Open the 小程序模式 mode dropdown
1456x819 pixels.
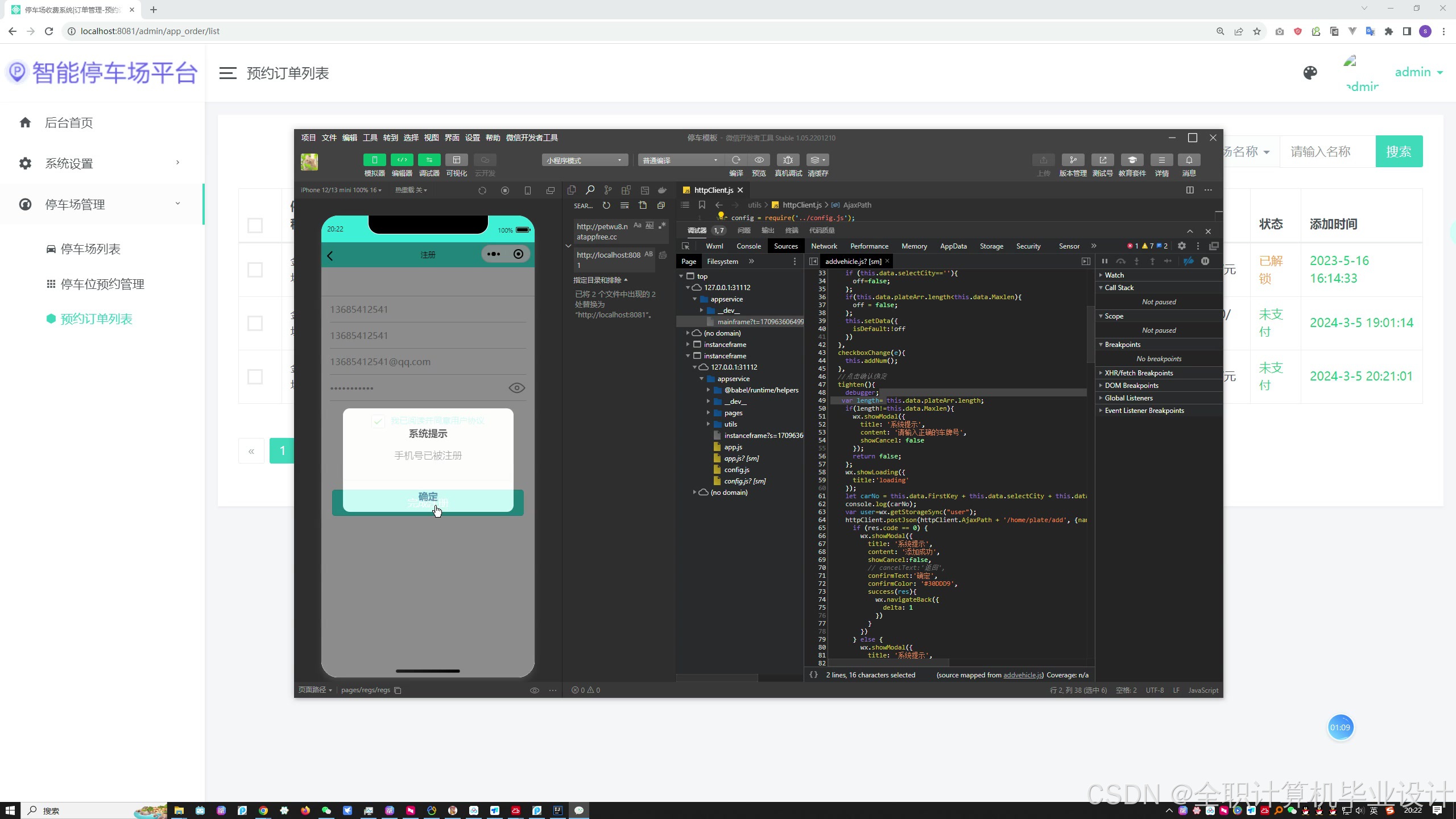click(584, 160)
